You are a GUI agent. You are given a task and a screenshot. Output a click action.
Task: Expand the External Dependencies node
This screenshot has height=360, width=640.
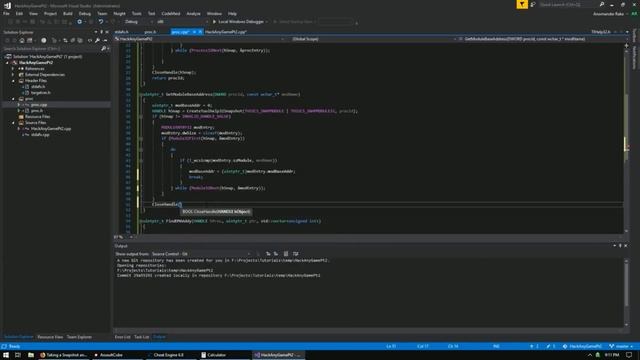point(13,75)
